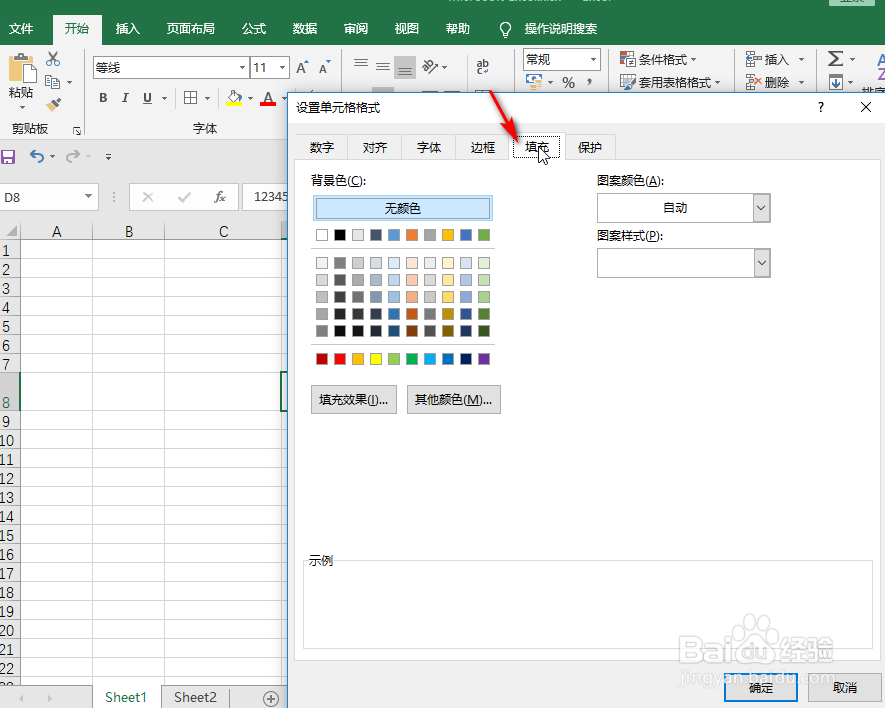Switch to the 数据 Data ribbon tab
The image size is (885, 708).
[x=305, y=28]
